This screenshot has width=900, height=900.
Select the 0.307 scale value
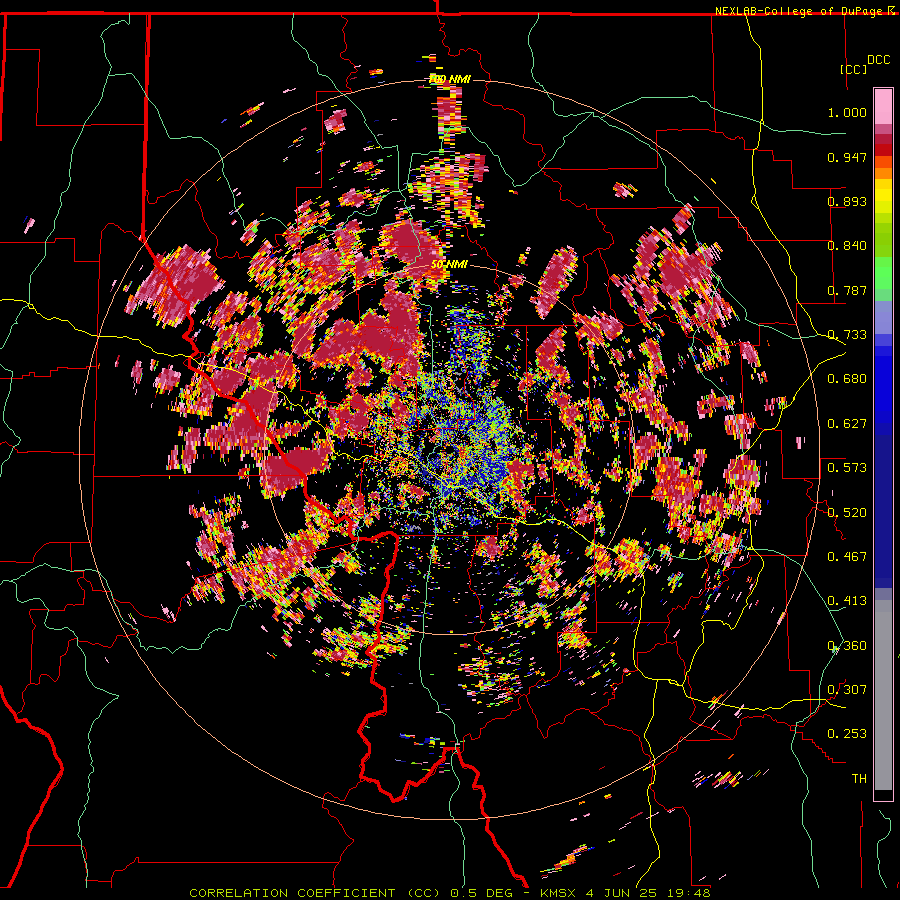(x=847, y=690)
